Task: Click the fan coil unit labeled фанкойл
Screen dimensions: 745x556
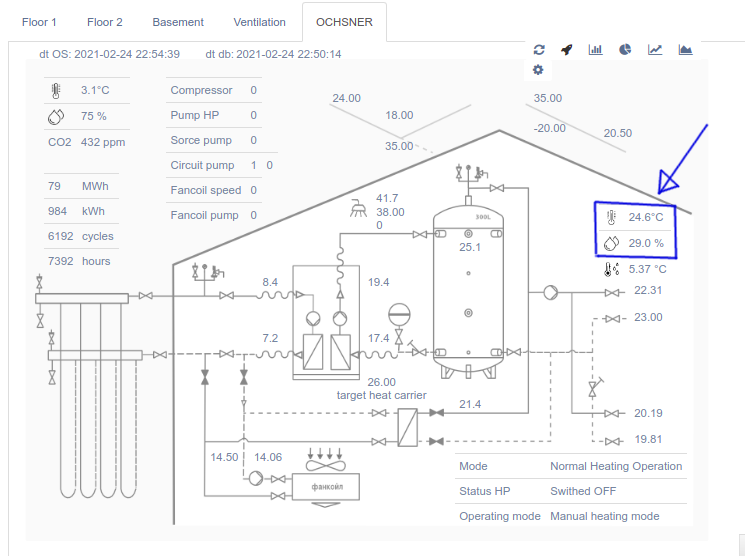Action: pos(325,487)
